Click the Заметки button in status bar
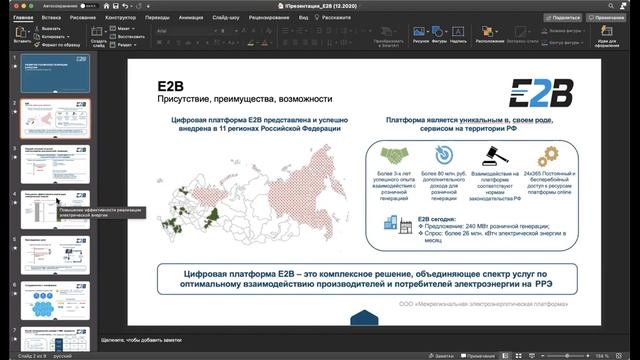 click(x=441, y=356)
